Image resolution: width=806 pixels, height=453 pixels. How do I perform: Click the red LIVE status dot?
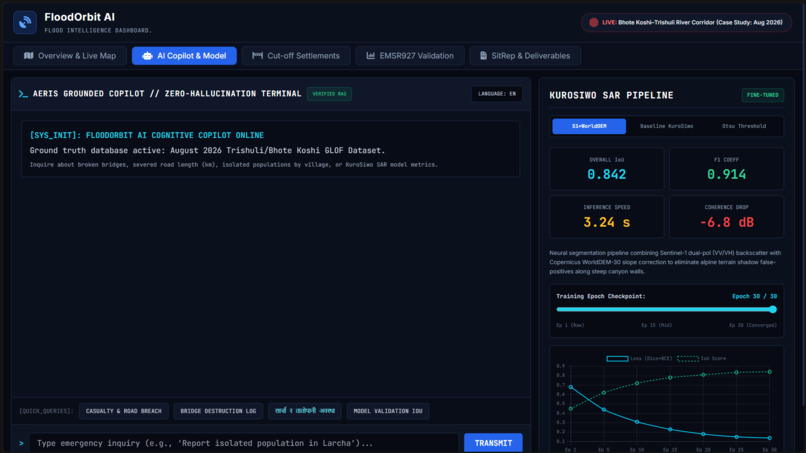pos(594,23)
